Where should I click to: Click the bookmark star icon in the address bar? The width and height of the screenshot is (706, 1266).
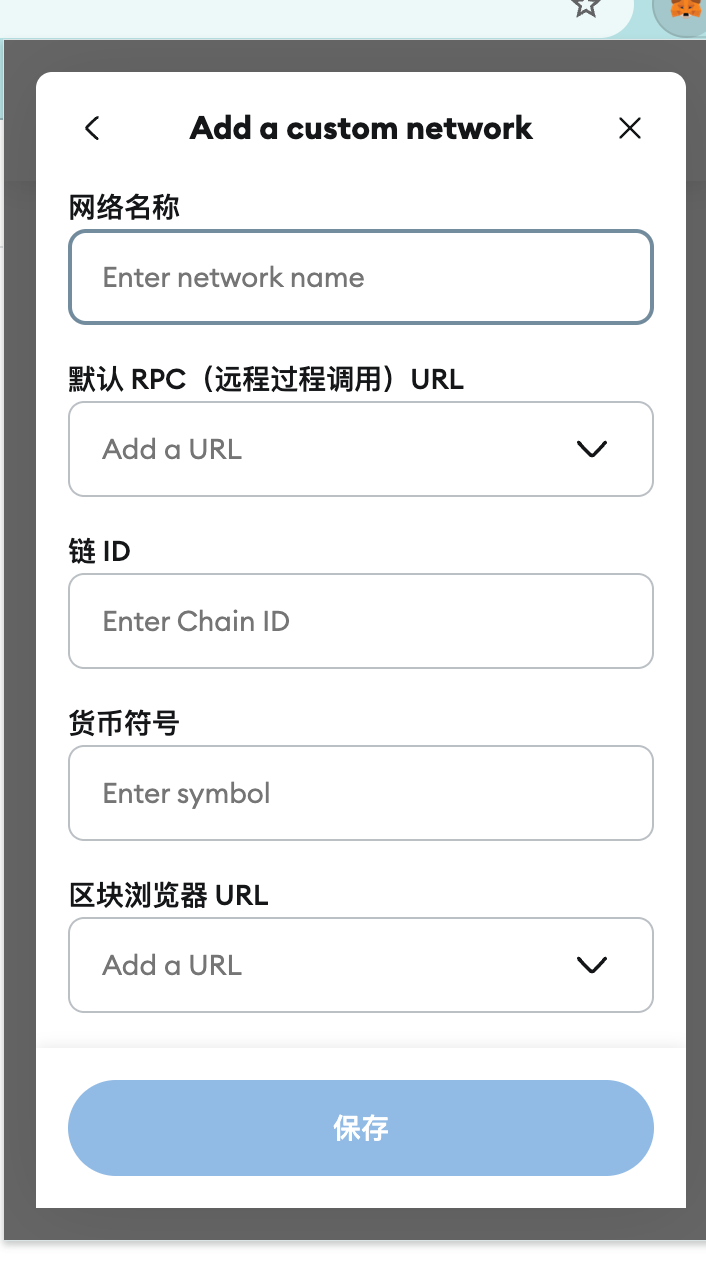click(586, 8)
